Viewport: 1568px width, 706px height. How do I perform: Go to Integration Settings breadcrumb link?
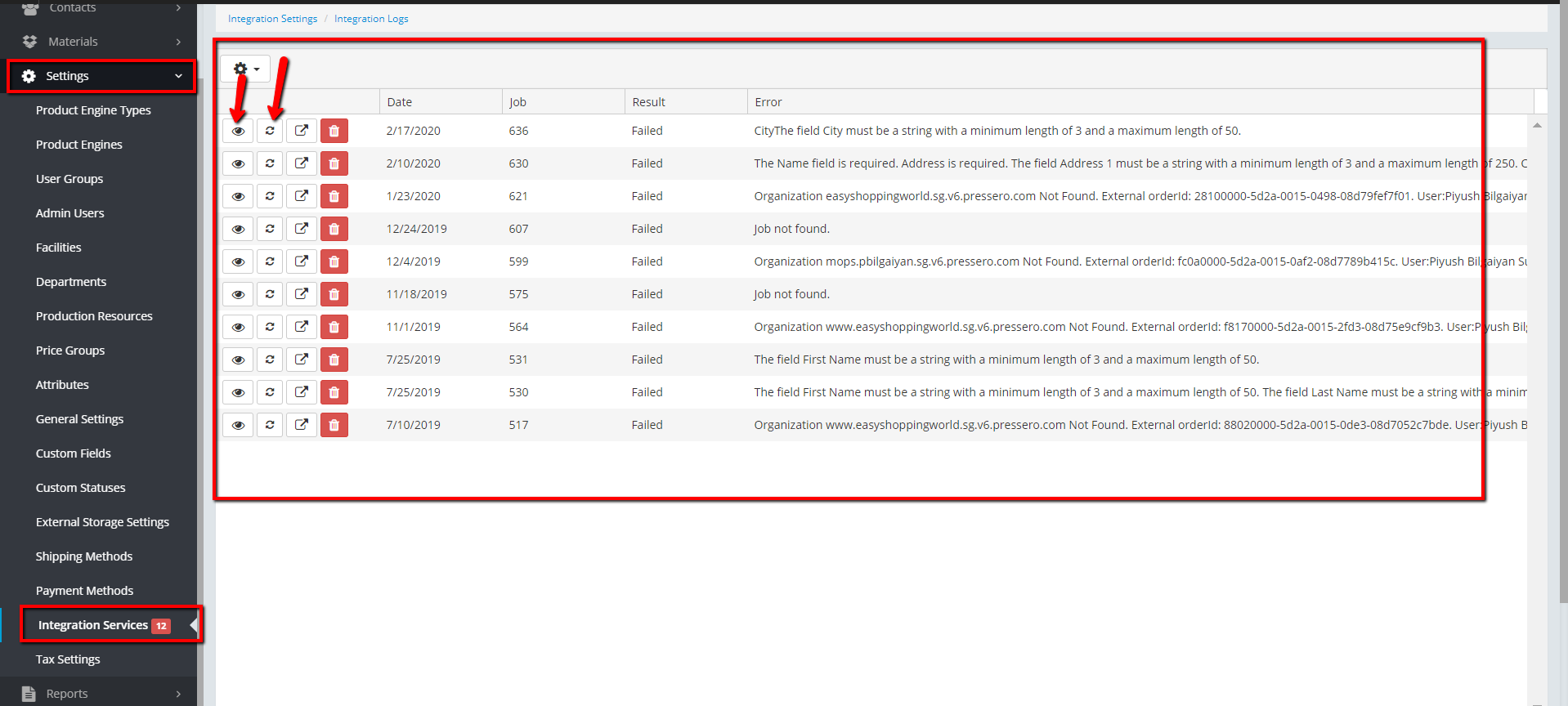272,19
